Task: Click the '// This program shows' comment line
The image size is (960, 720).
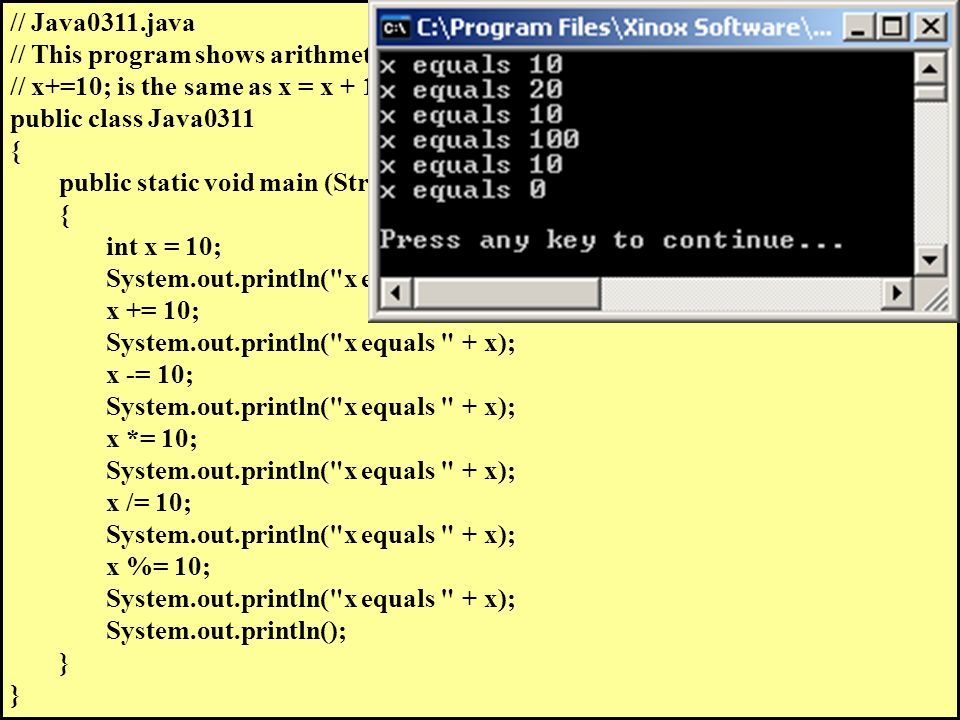Action: 189,55
